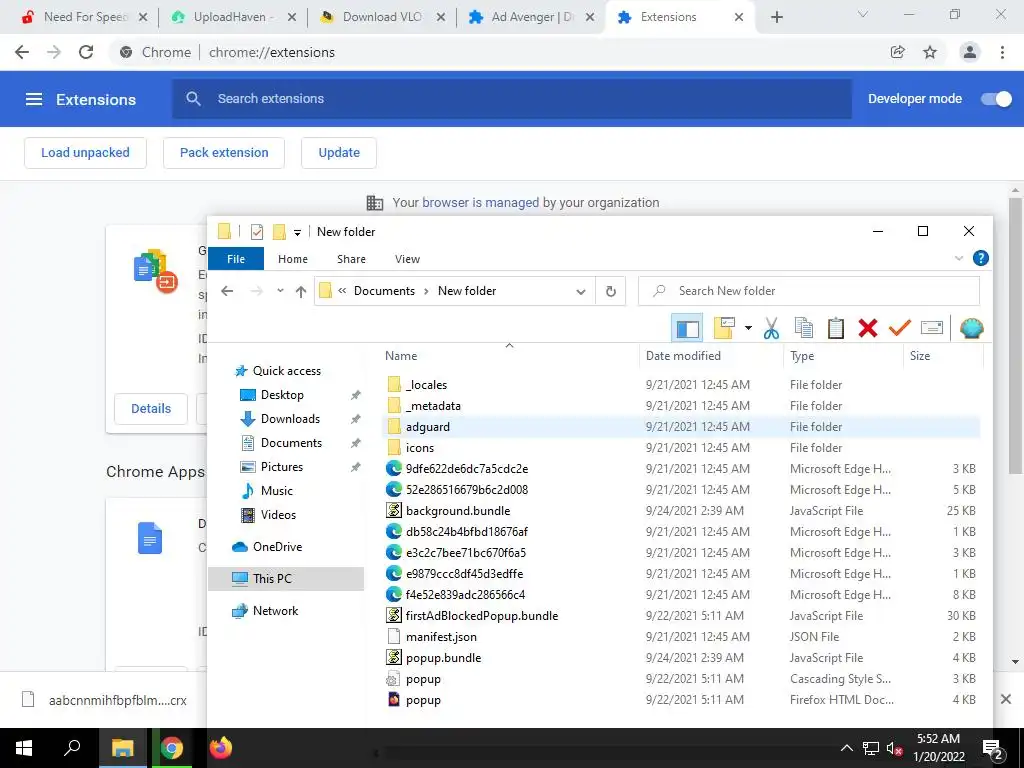Image resolution: width=1024 pixels, height=768 pixels.
Task: Select the adguard folder
Action: pos(681,427)
